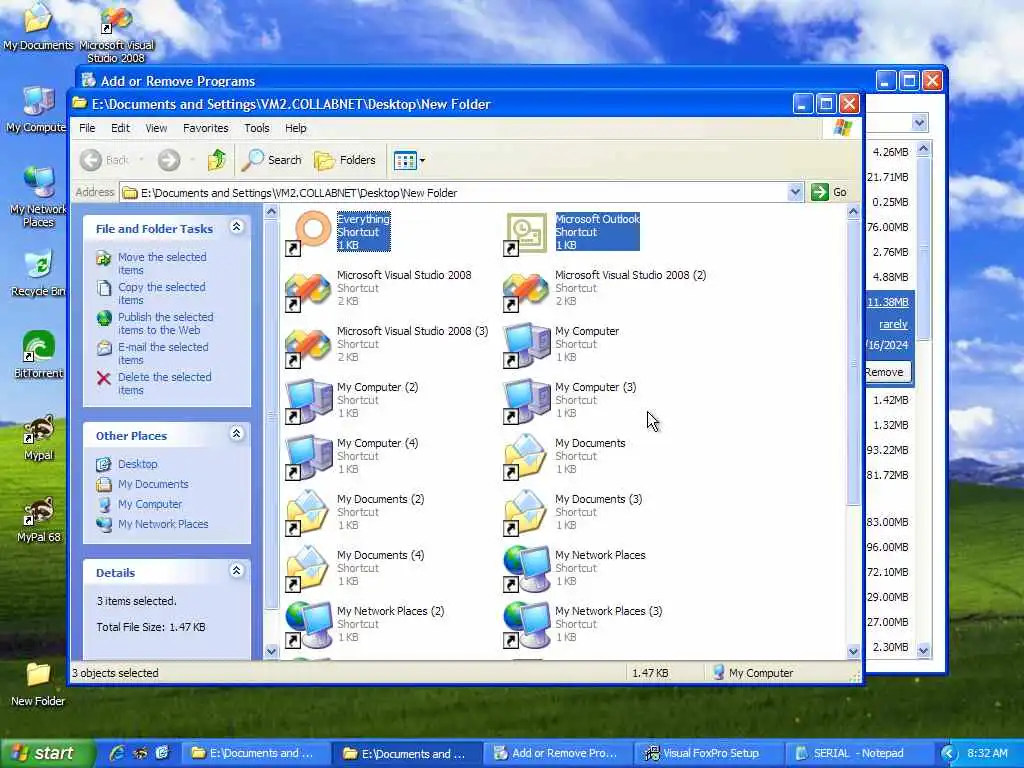This screenshot has width=1024, height=768.
Task: Select My Network Places (2) shortcut icon
Action: tap(308, 626)
